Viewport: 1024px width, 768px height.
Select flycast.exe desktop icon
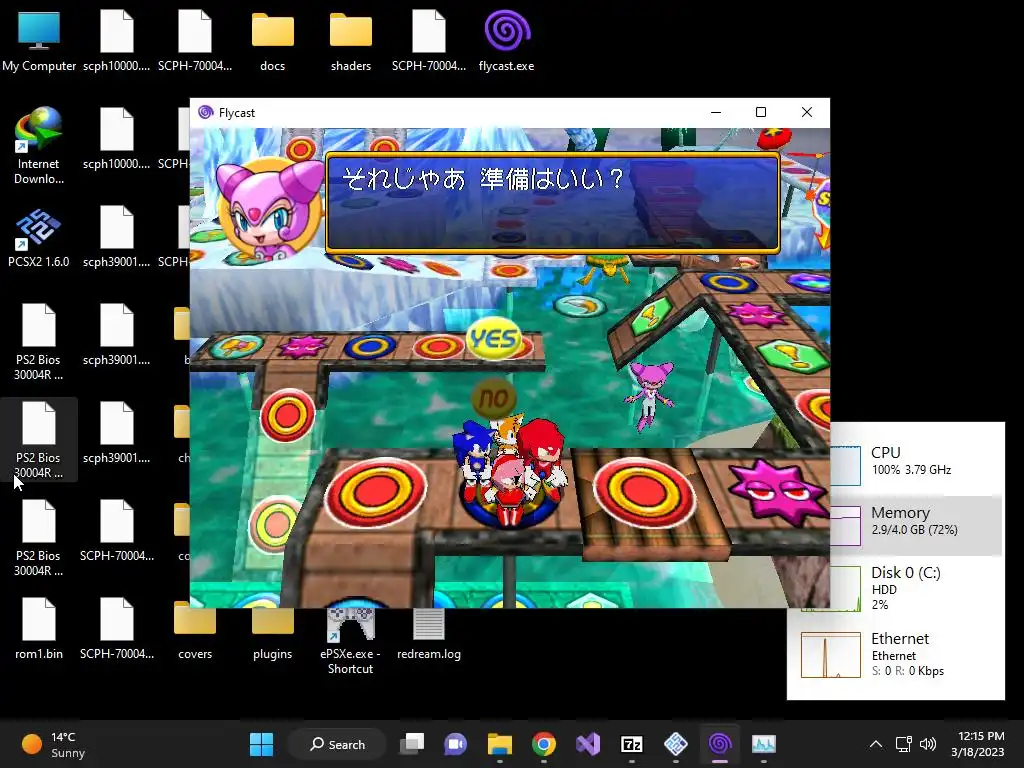click(x=506, y=41)
